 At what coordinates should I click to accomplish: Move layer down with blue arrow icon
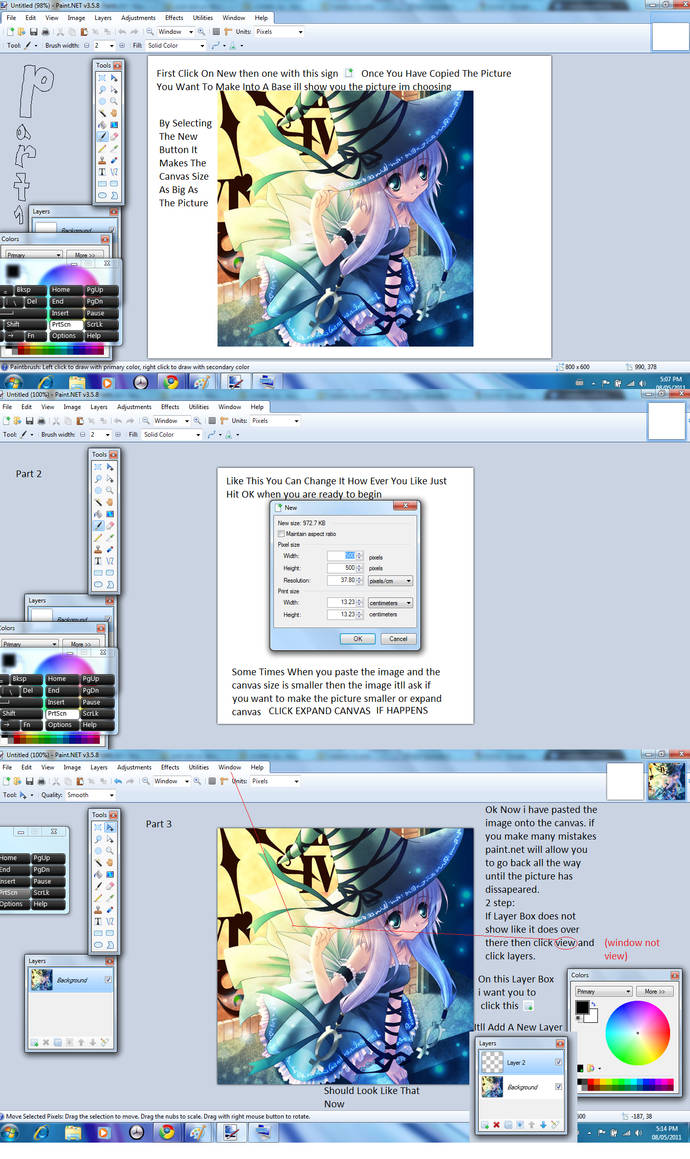[544, 1125]
